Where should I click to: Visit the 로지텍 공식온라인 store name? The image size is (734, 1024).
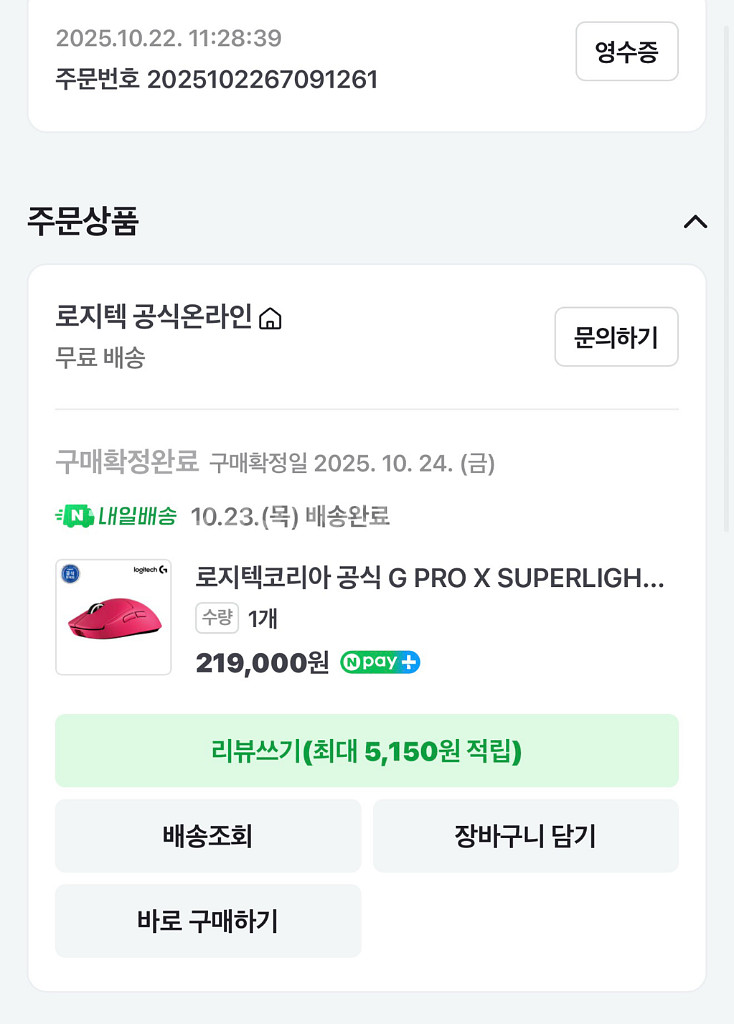[154, 318]
